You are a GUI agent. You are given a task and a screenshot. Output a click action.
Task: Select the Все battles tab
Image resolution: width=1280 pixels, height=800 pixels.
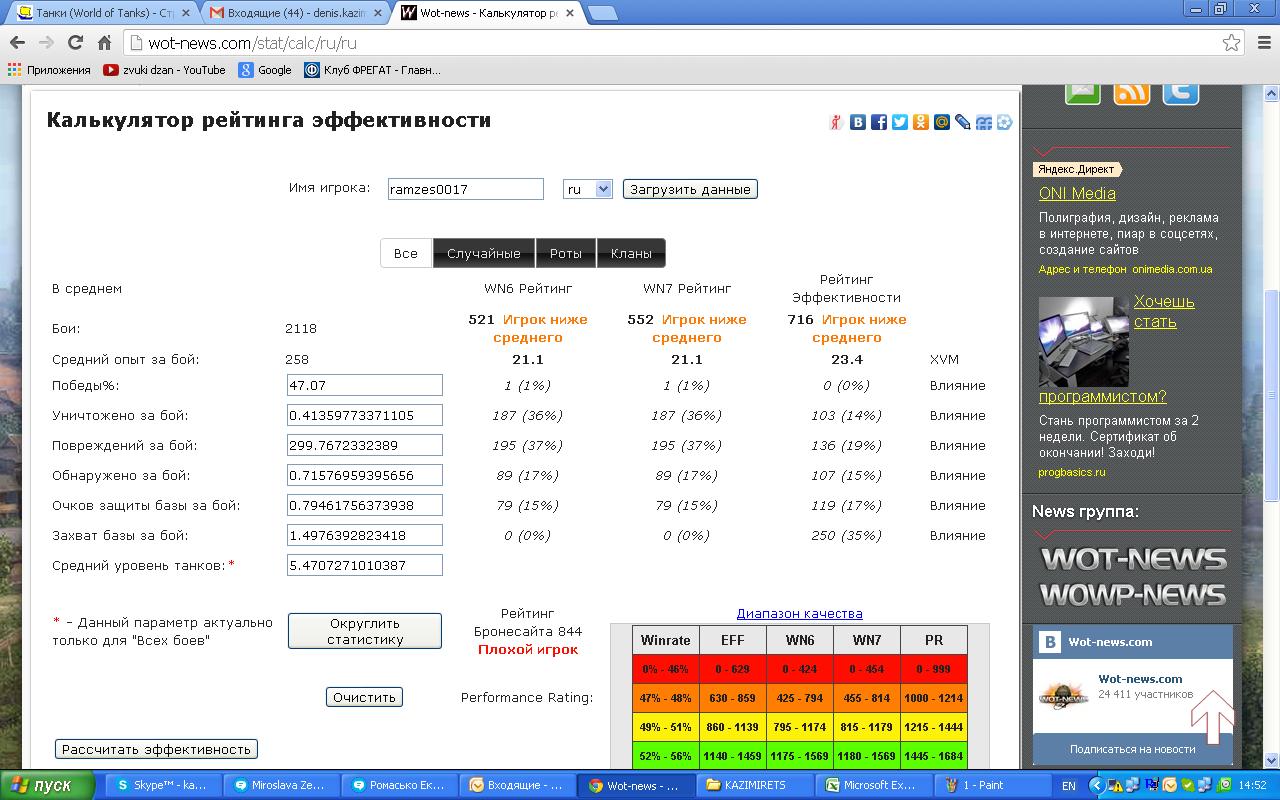(406, 253)
